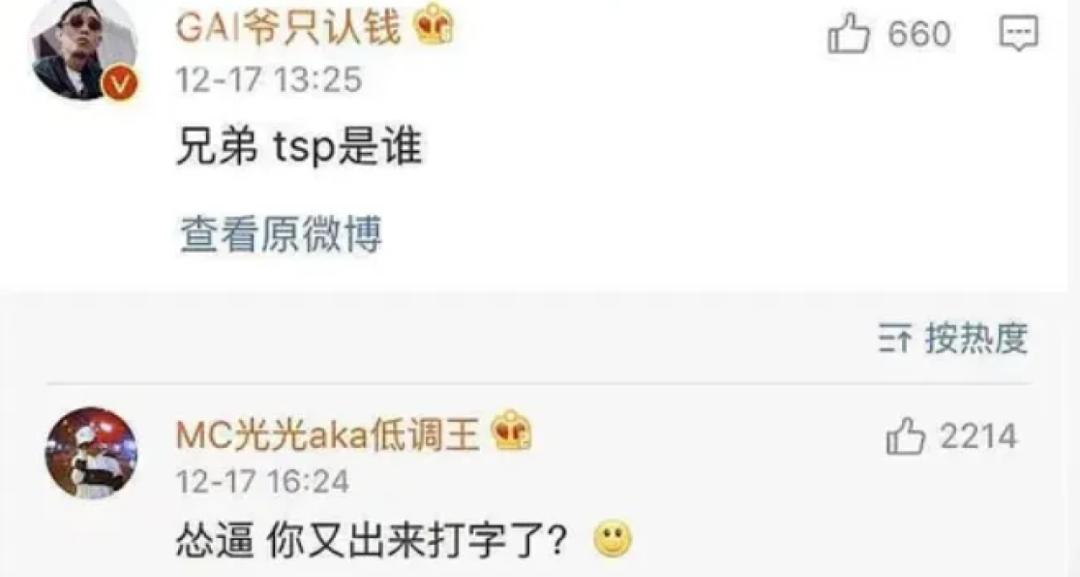Open the 查看原微博 link

280,233
